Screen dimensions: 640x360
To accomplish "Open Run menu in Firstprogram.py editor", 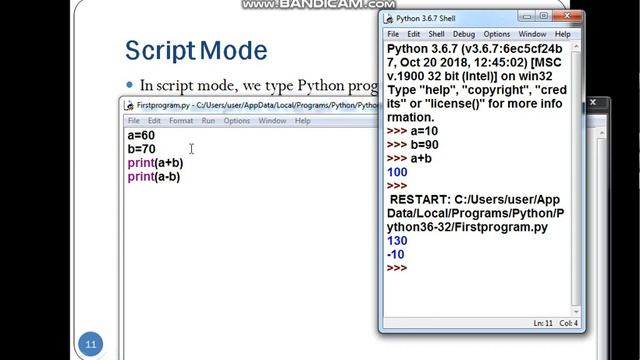I will (208, 121).
